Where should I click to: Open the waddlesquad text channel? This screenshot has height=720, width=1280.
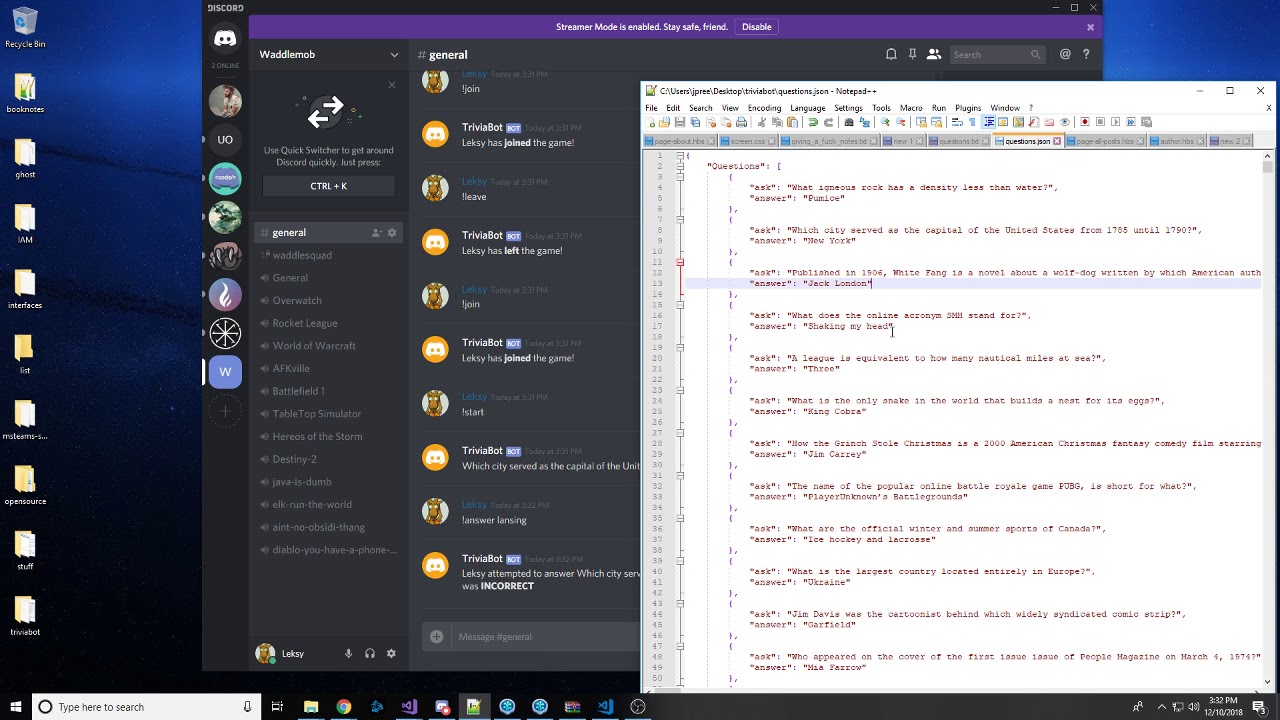(329, 255)
